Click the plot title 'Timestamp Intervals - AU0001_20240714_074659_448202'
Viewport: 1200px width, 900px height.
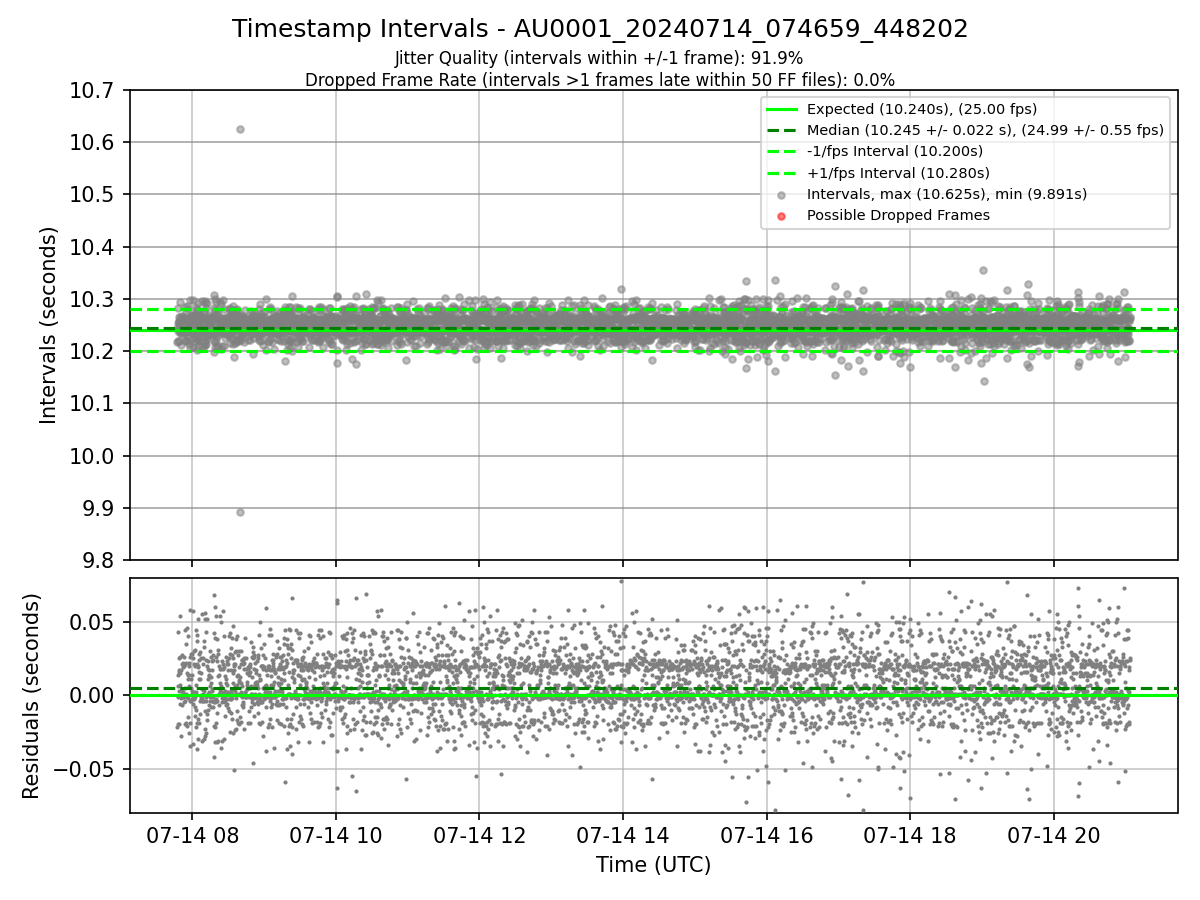point(600,29)
